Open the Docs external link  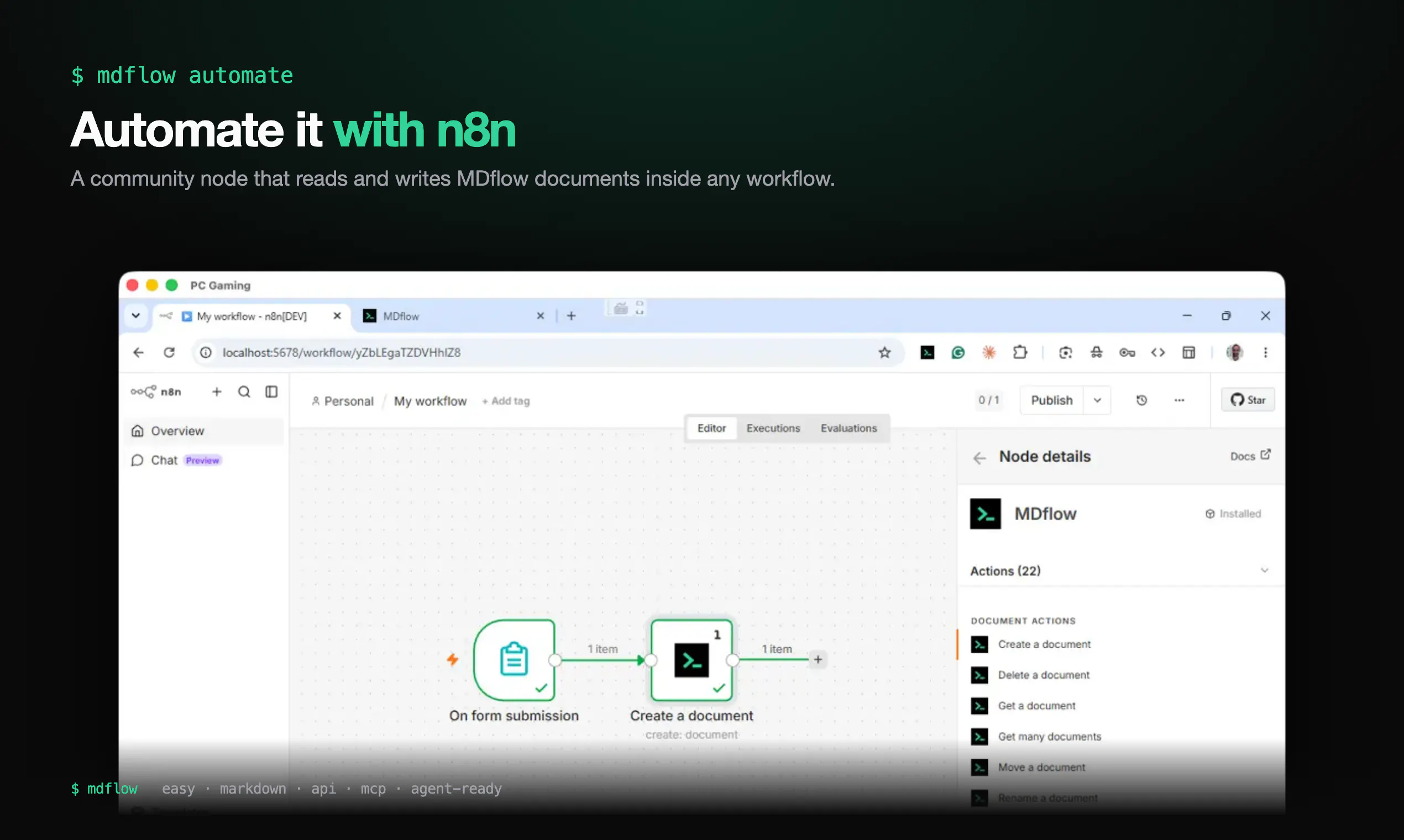(x=1250, y=456)
